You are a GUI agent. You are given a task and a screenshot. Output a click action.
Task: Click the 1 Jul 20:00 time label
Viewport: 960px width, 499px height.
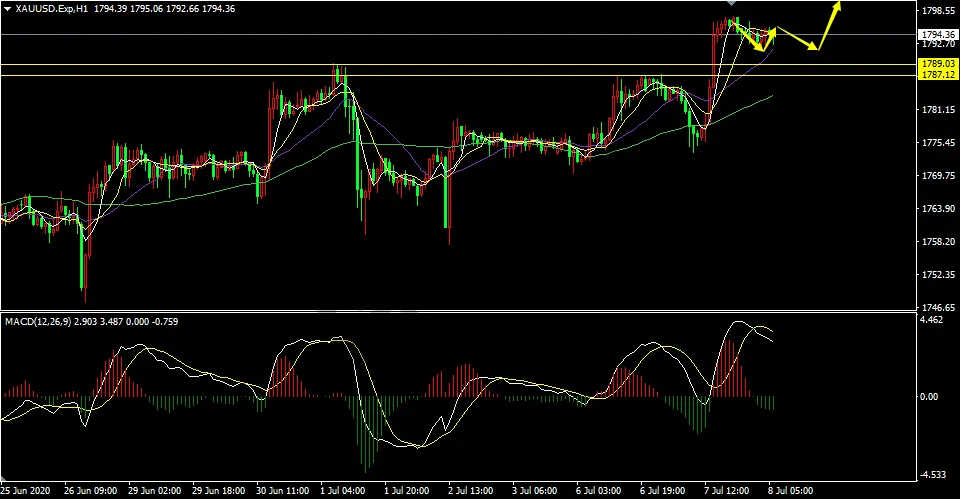click(x=407, y=491)
